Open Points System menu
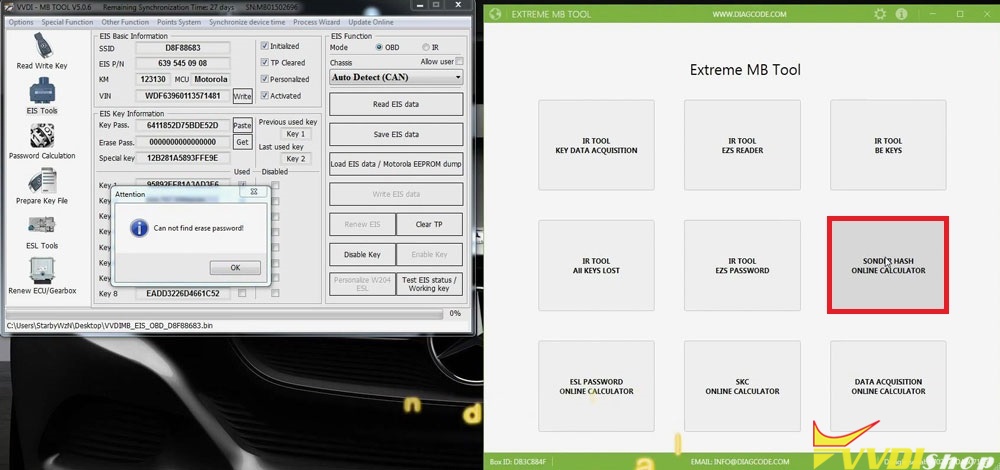 179,22
